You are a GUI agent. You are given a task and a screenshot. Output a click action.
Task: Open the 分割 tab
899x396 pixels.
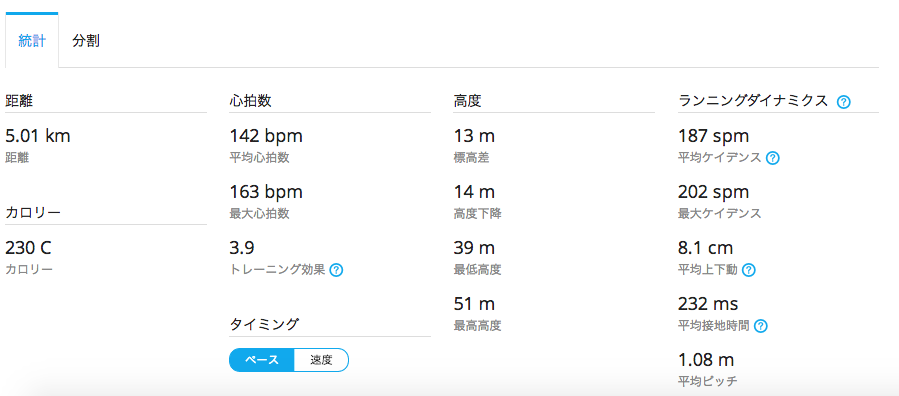coord(86,41)
